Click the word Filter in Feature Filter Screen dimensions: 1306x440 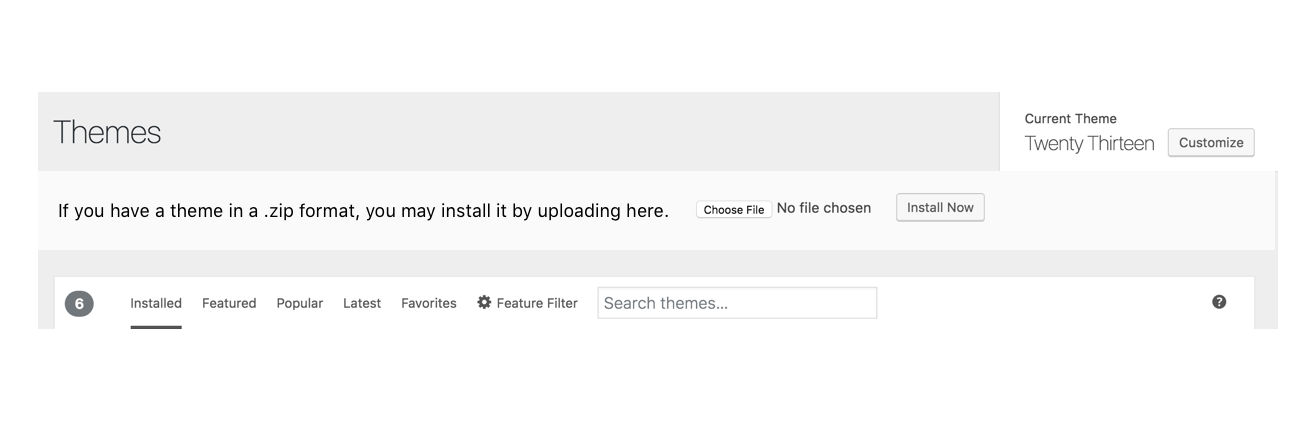(x=560, y=303)
